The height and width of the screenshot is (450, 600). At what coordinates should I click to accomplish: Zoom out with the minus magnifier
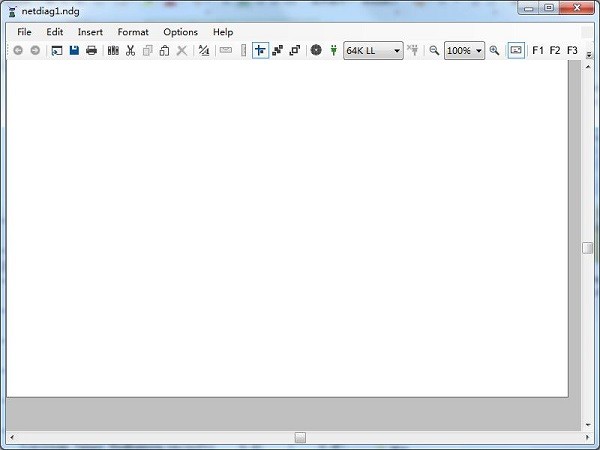click(x=434, y=50)
